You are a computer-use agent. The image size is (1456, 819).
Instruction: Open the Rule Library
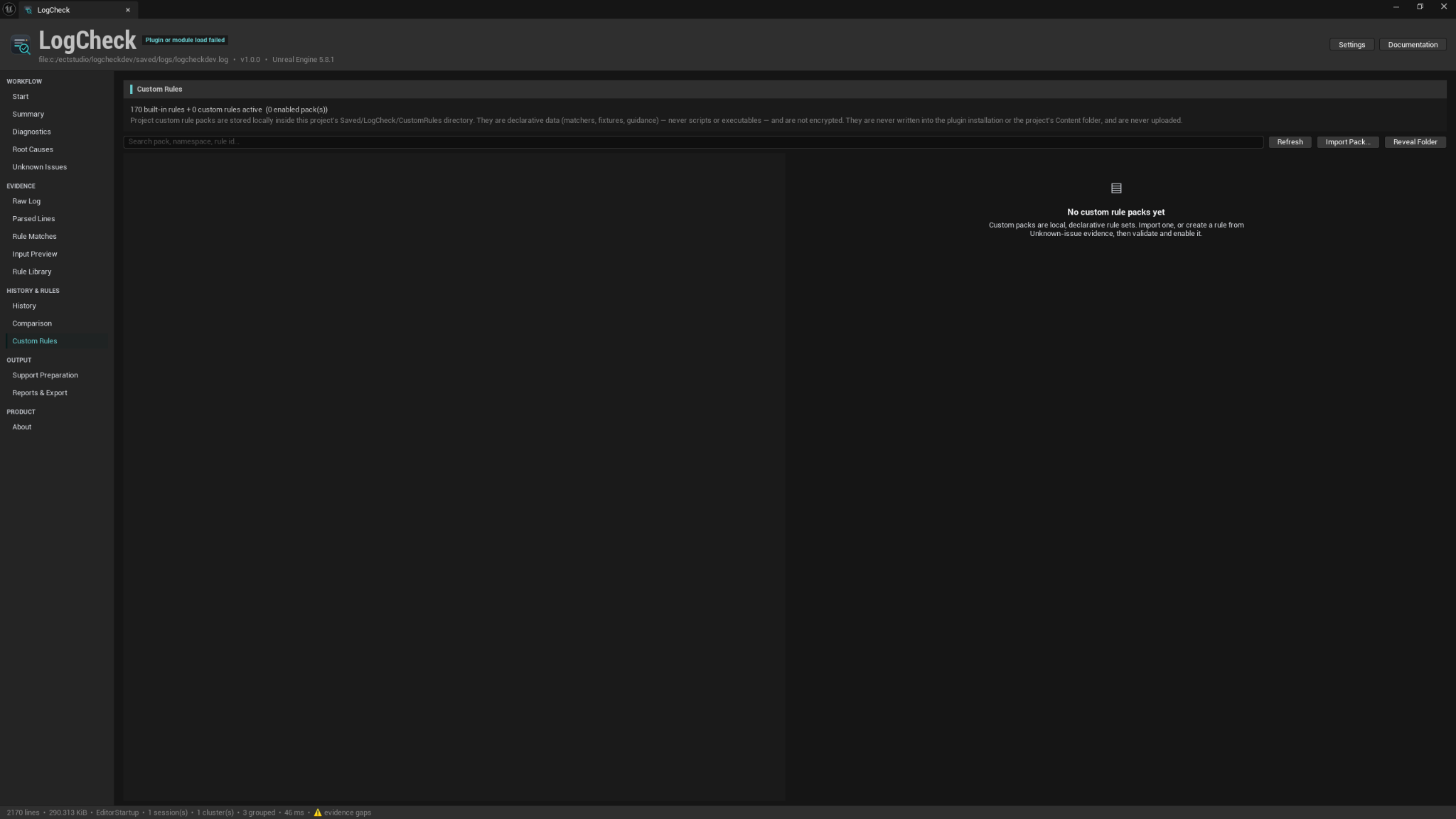point(57,272)
